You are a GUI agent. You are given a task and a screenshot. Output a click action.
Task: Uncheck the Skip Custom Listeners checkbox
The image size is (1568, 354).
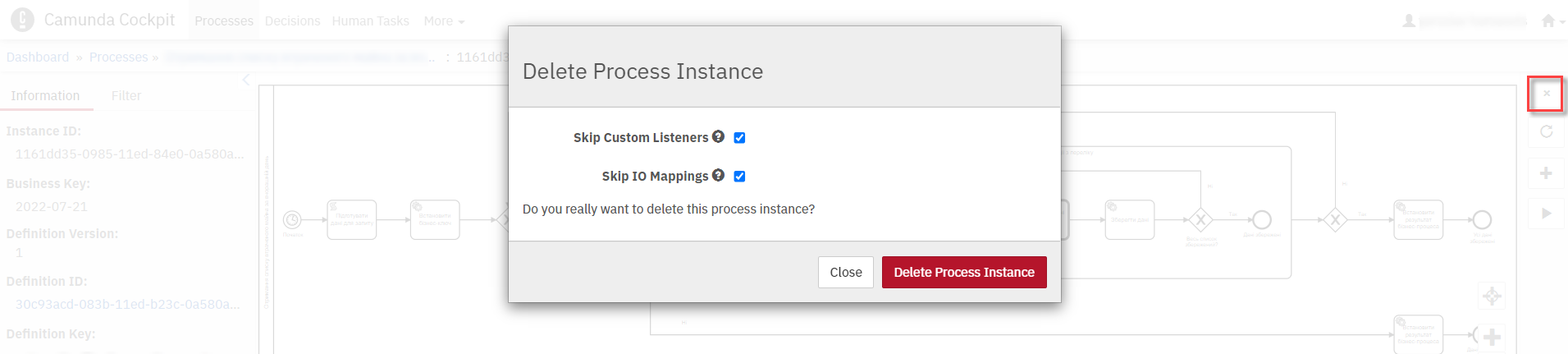tap(739, 138)
